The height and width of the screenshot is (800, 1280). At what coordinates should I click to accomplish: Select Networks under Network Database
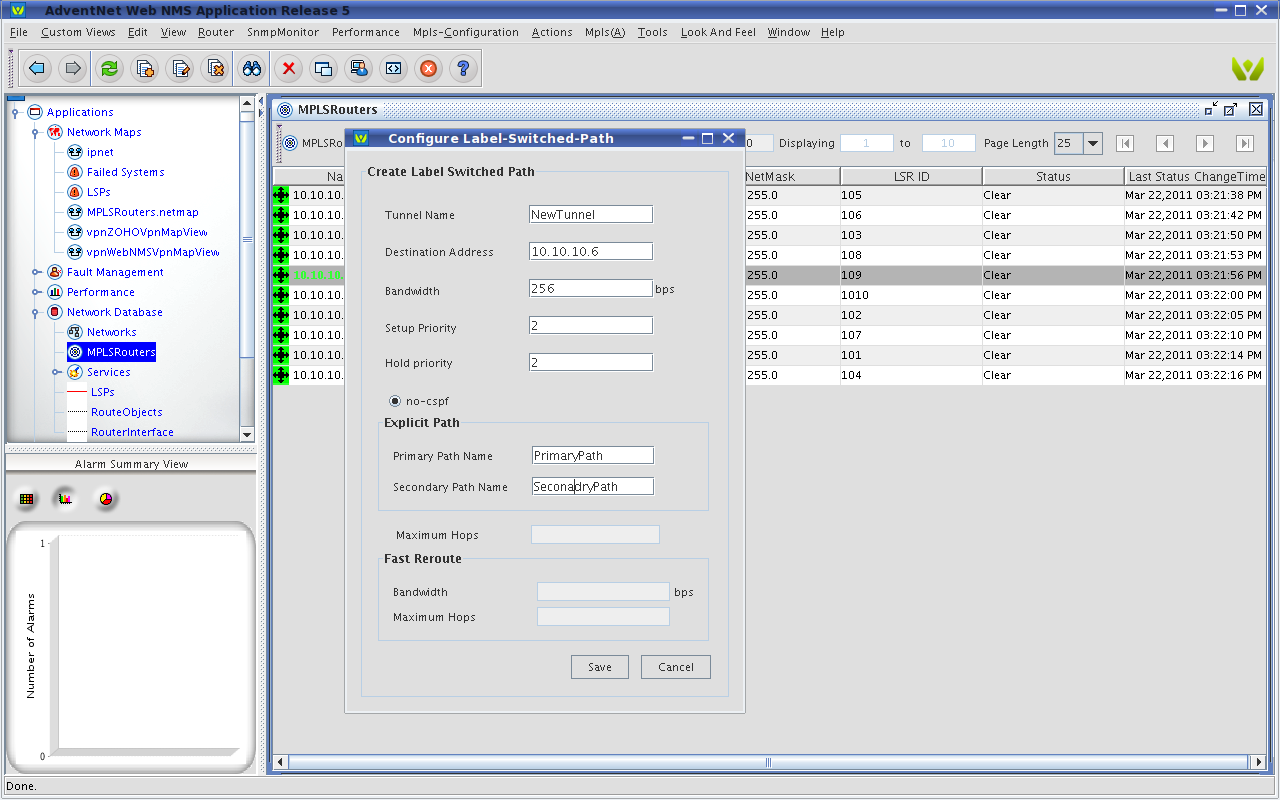pos(111,332)
